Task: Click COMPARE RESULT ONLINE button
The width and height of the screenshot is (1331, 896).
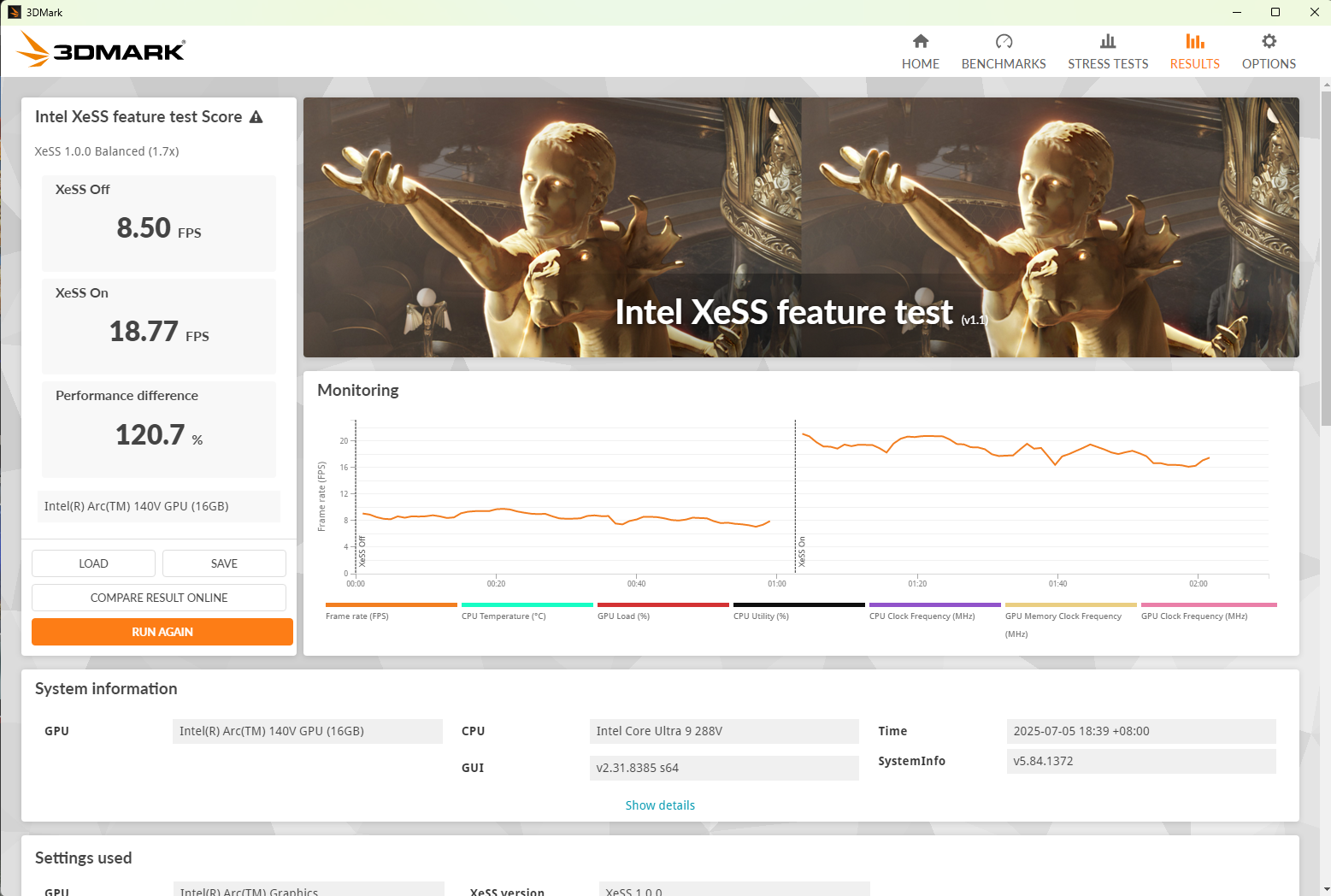Action: coord(159,598)
